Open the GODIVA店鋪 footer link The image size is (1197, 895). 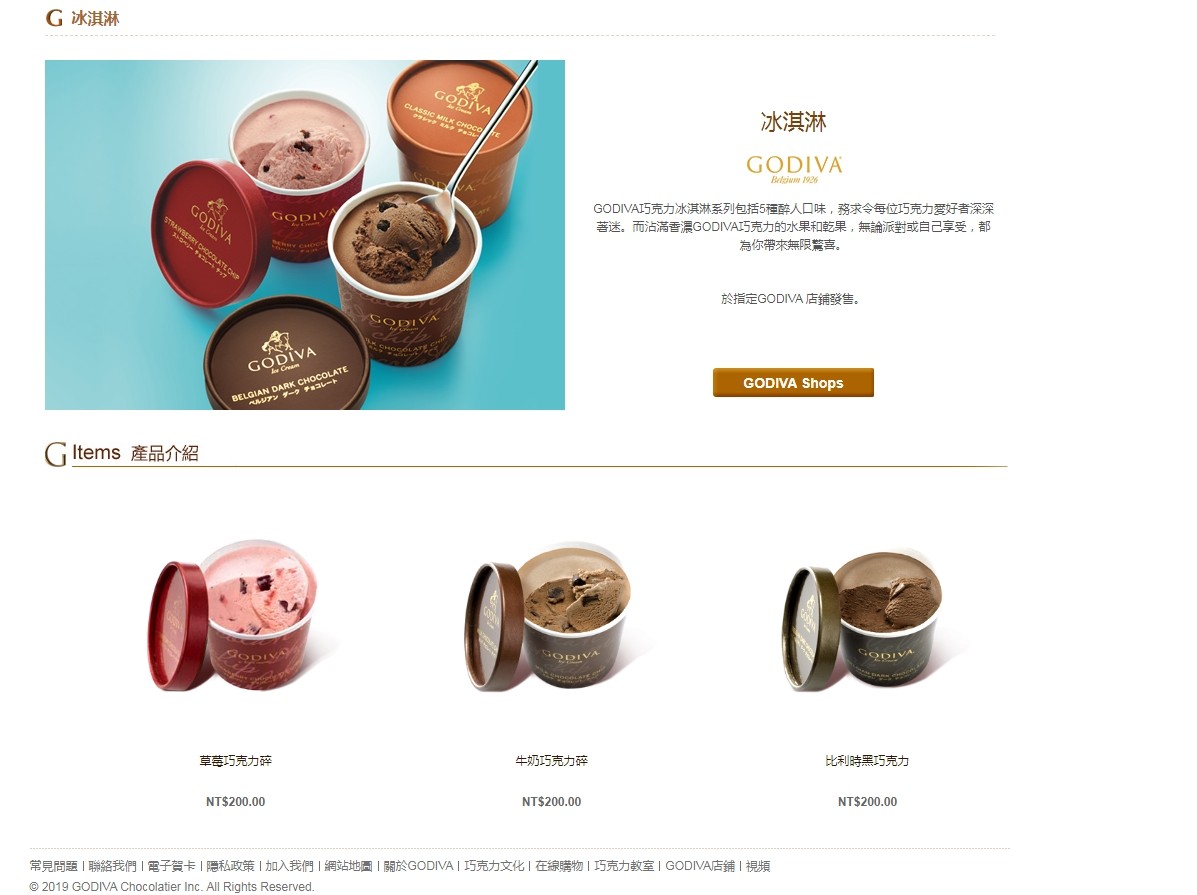(700, 866)
